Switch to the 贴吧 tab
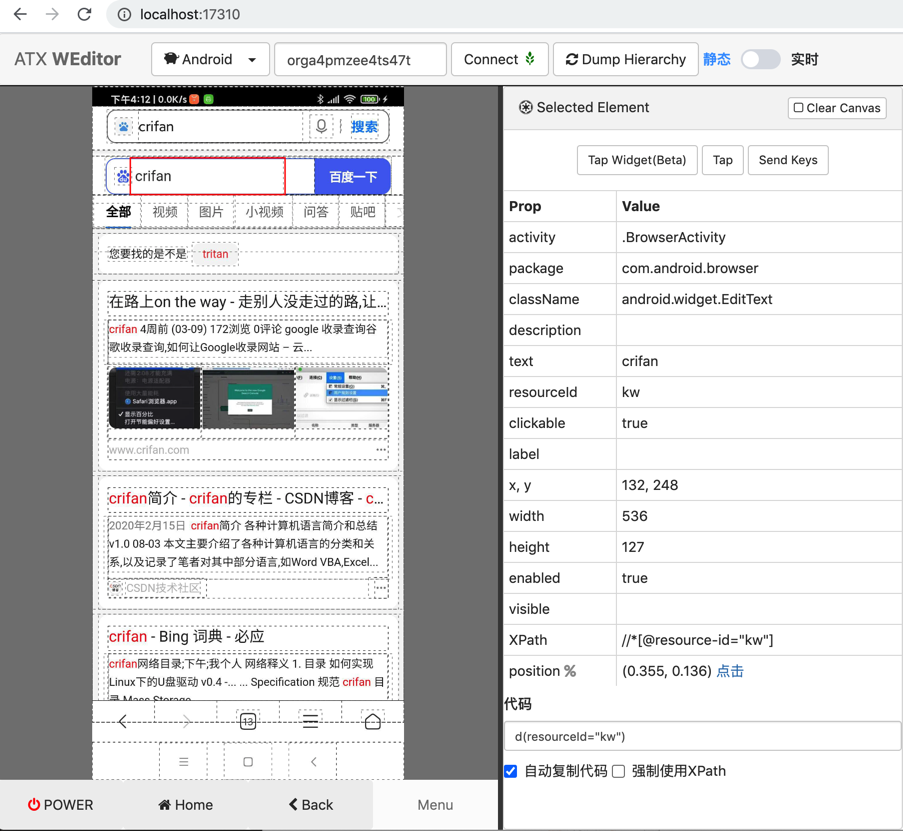 (x=363, y=212)
